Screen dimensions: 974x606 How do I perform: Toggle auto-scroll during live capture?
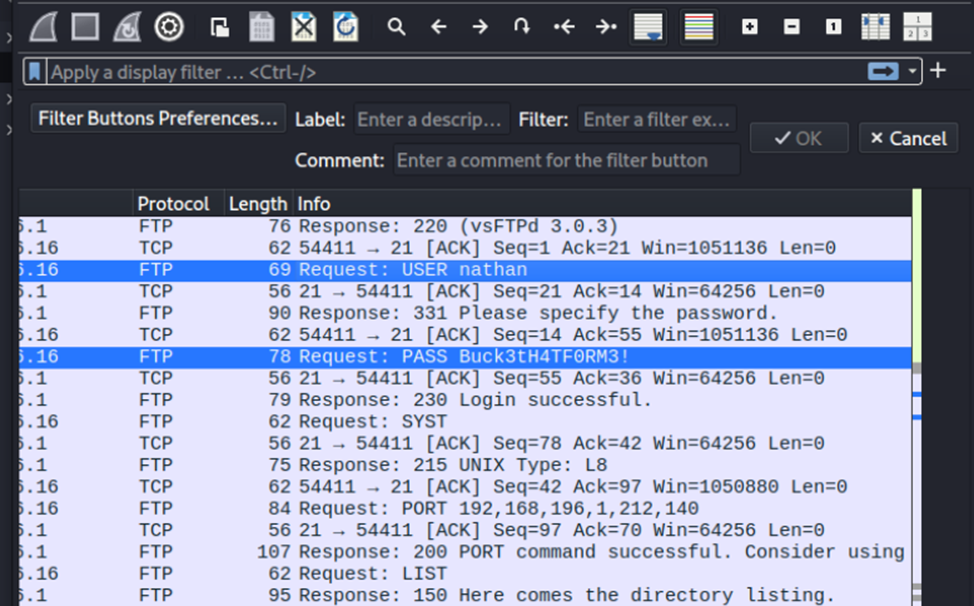[x=648, y=27]
